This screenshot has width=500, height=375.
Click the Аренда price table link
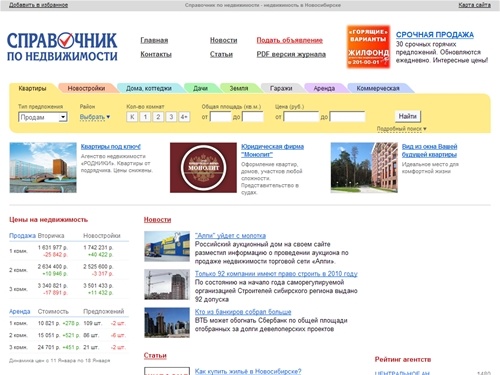(x=19, y=311)
